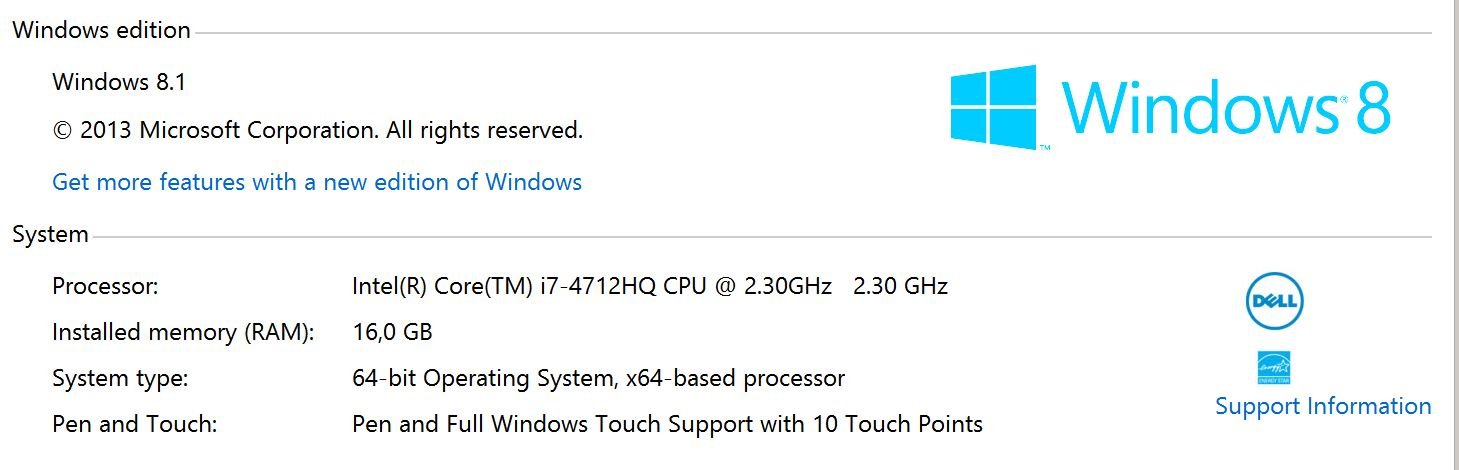1459x470 pixels.
Task: Click the Pen and Touch label
Action: coord(134,424)
